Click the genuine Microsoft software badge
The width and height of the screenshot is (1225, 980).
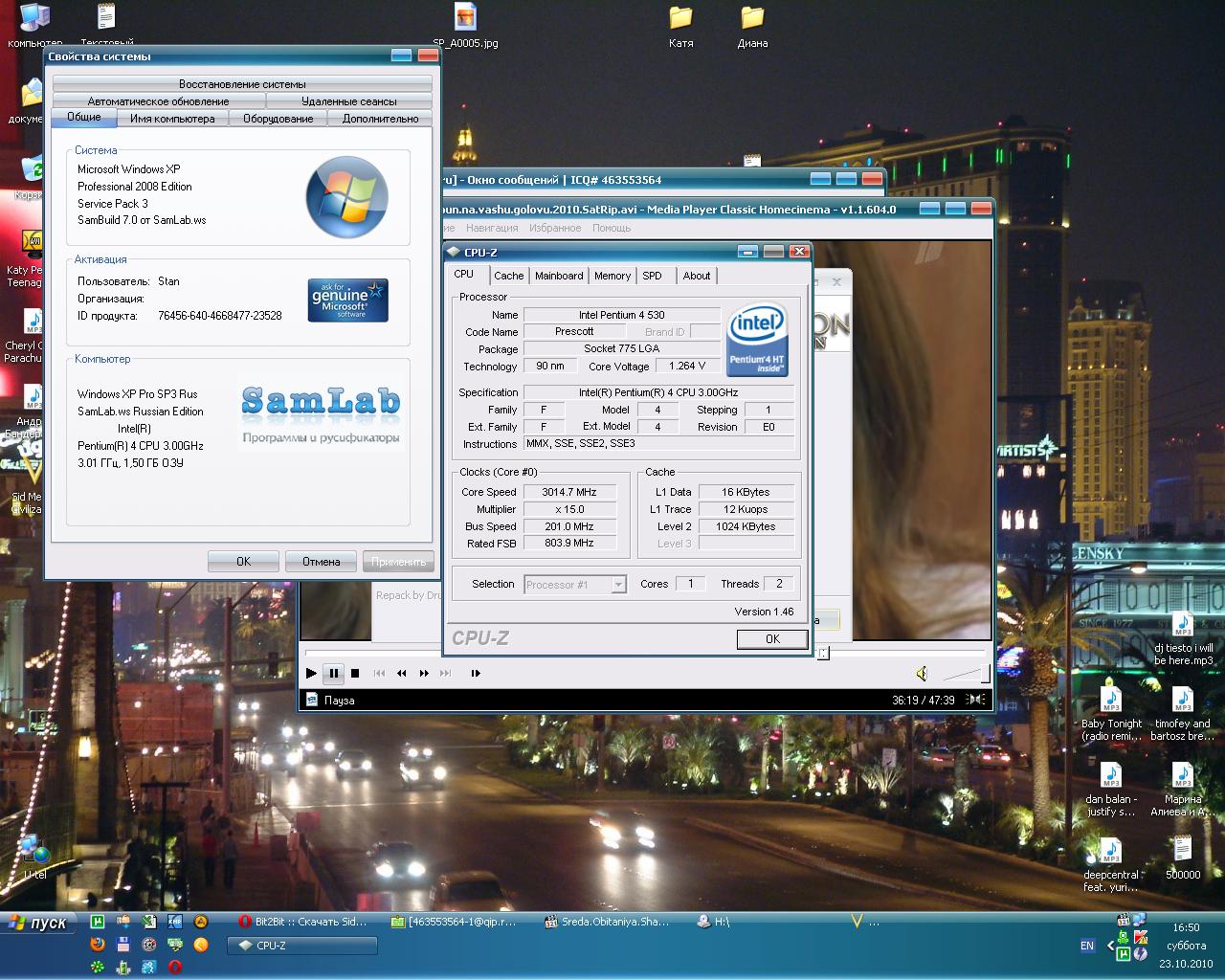pos(348,300)
